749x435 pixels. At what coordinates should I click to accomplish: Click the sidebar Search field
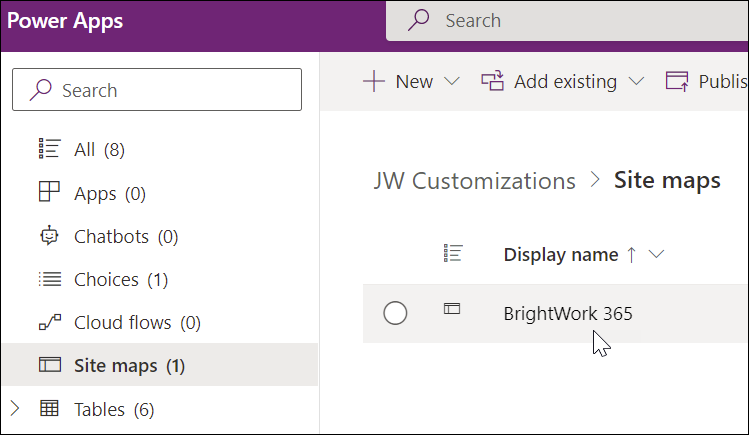point(157,90)
